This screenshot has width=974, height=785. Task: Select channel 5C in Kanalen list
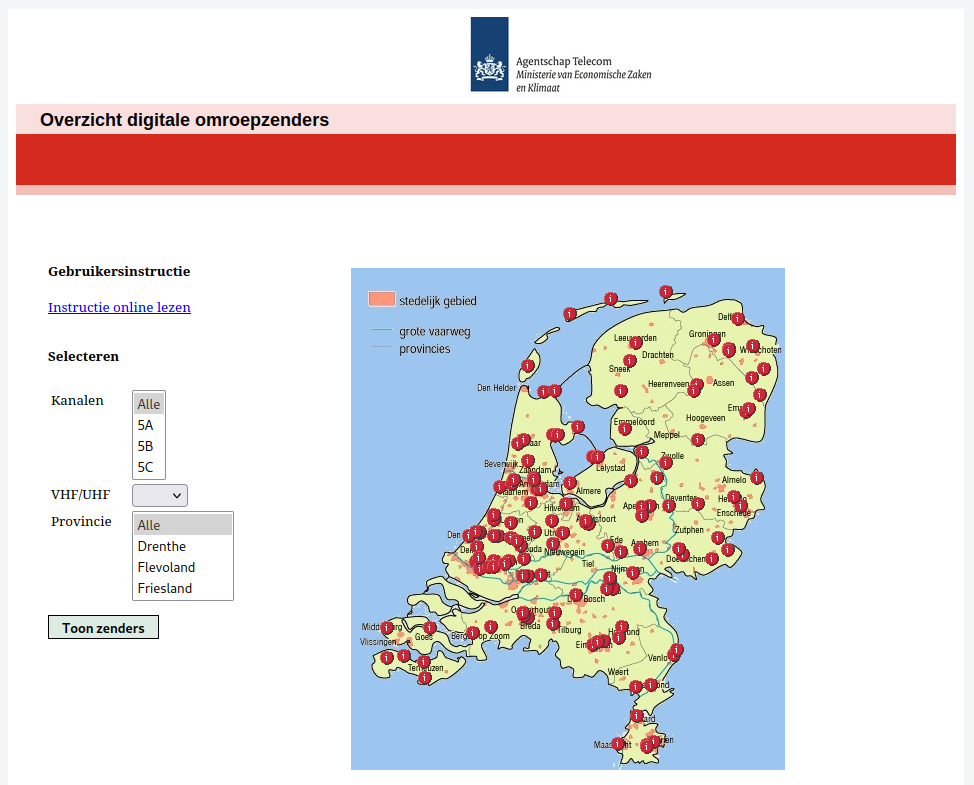click(146, 467)
